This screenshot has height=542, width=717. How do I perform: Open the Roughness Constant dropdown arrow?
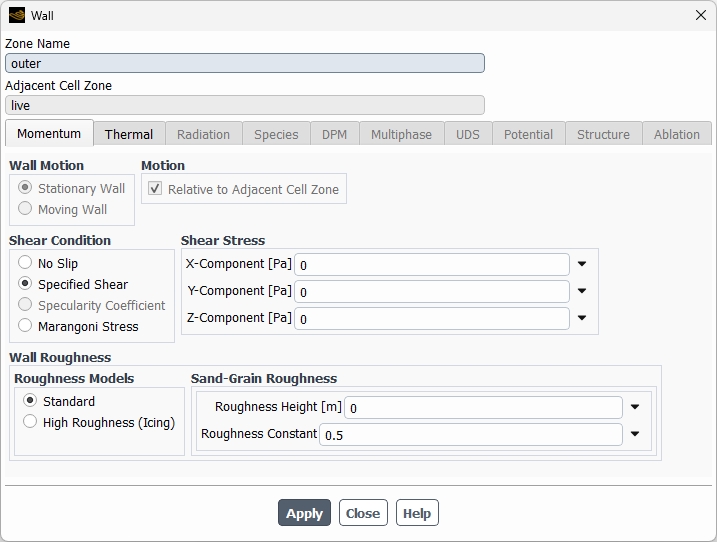(635, 435)
